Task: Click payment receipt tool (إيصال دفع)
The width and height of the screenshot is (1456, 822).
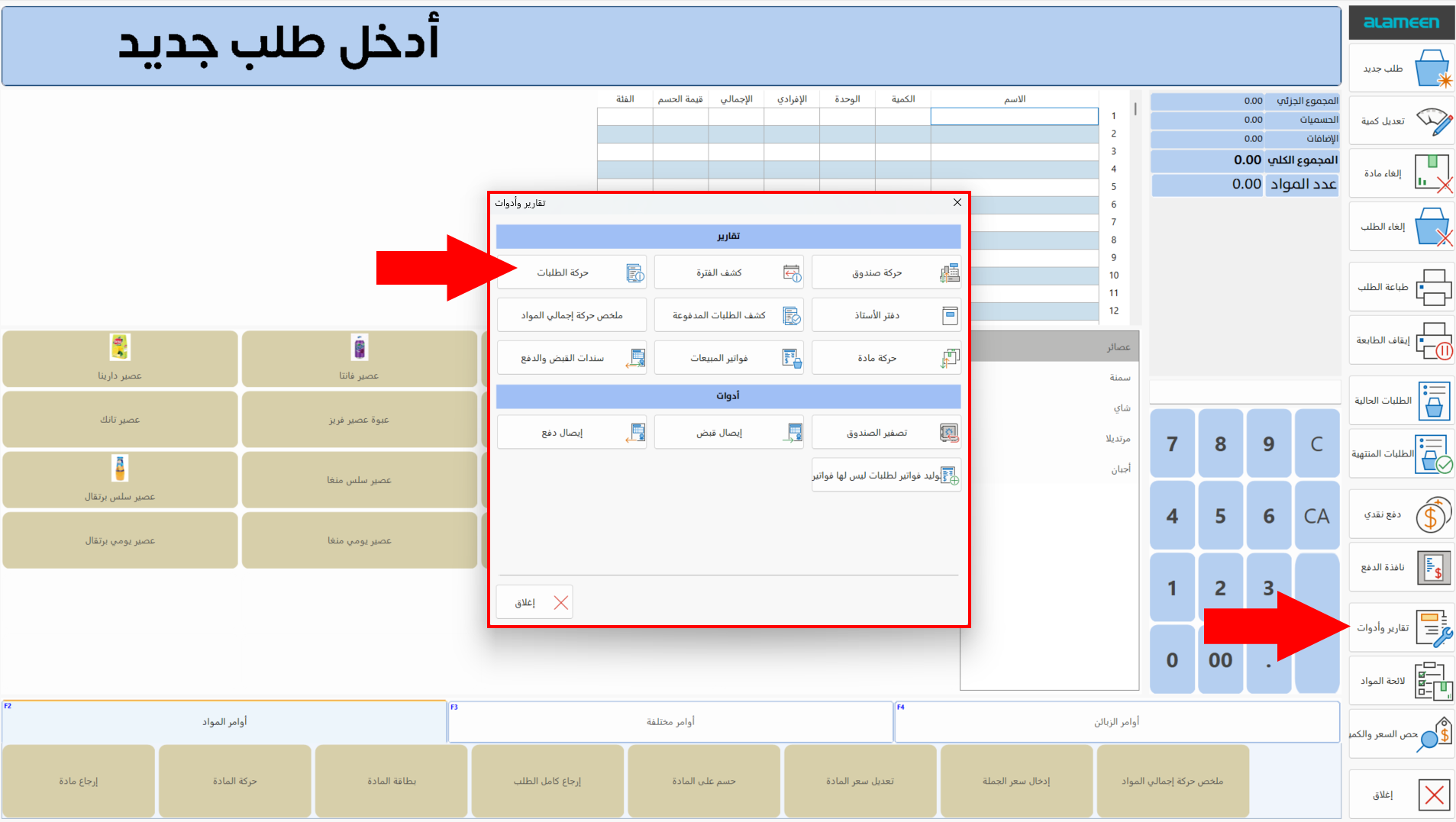Action: [572, 433]
